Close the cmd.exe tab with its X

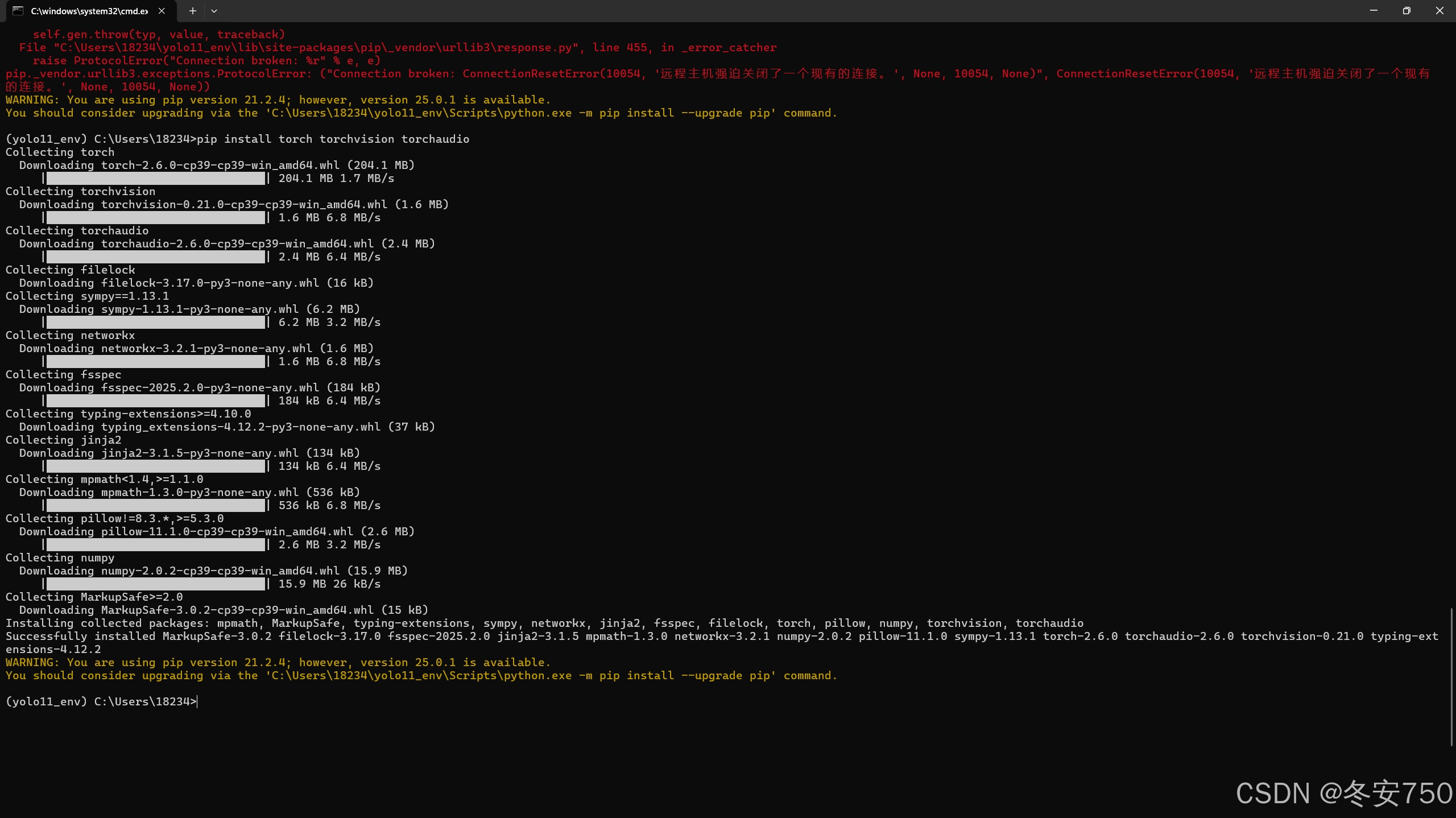pyautogui.click(x=162, y=11)
